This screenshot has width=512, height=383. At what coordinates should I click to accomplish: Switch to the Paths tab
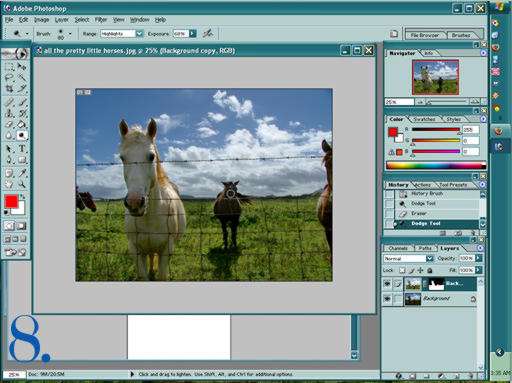(x=425, y=248)
